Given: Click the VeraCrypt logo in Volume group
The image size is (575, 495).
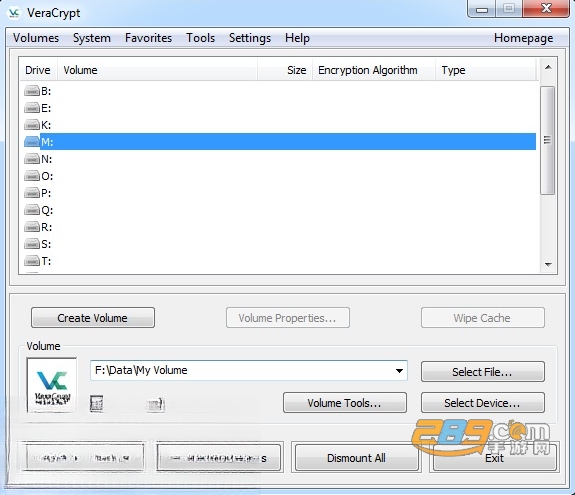Looking at the screenshot, I should 52,385.
